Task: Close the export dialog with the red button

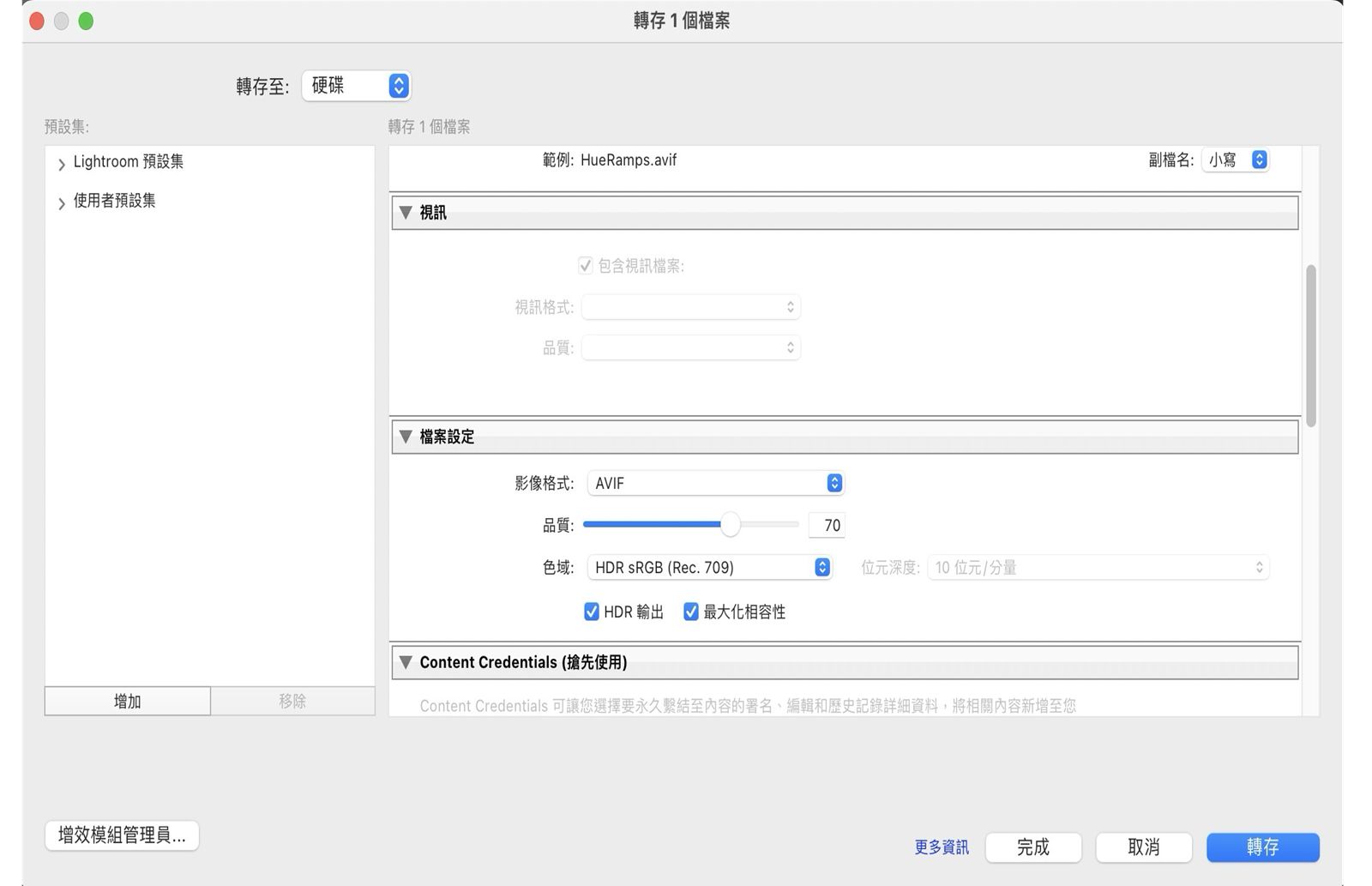Action: click(x=37, y=21)
